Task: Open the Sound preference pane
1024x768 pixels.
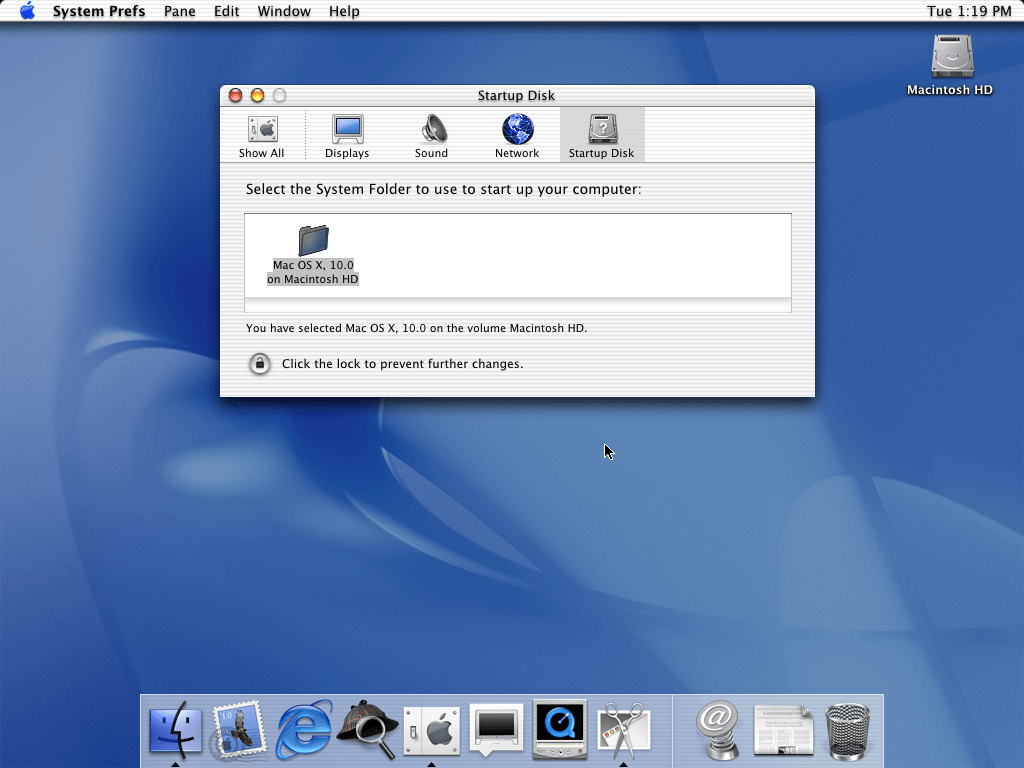Action: click(432, 135)
